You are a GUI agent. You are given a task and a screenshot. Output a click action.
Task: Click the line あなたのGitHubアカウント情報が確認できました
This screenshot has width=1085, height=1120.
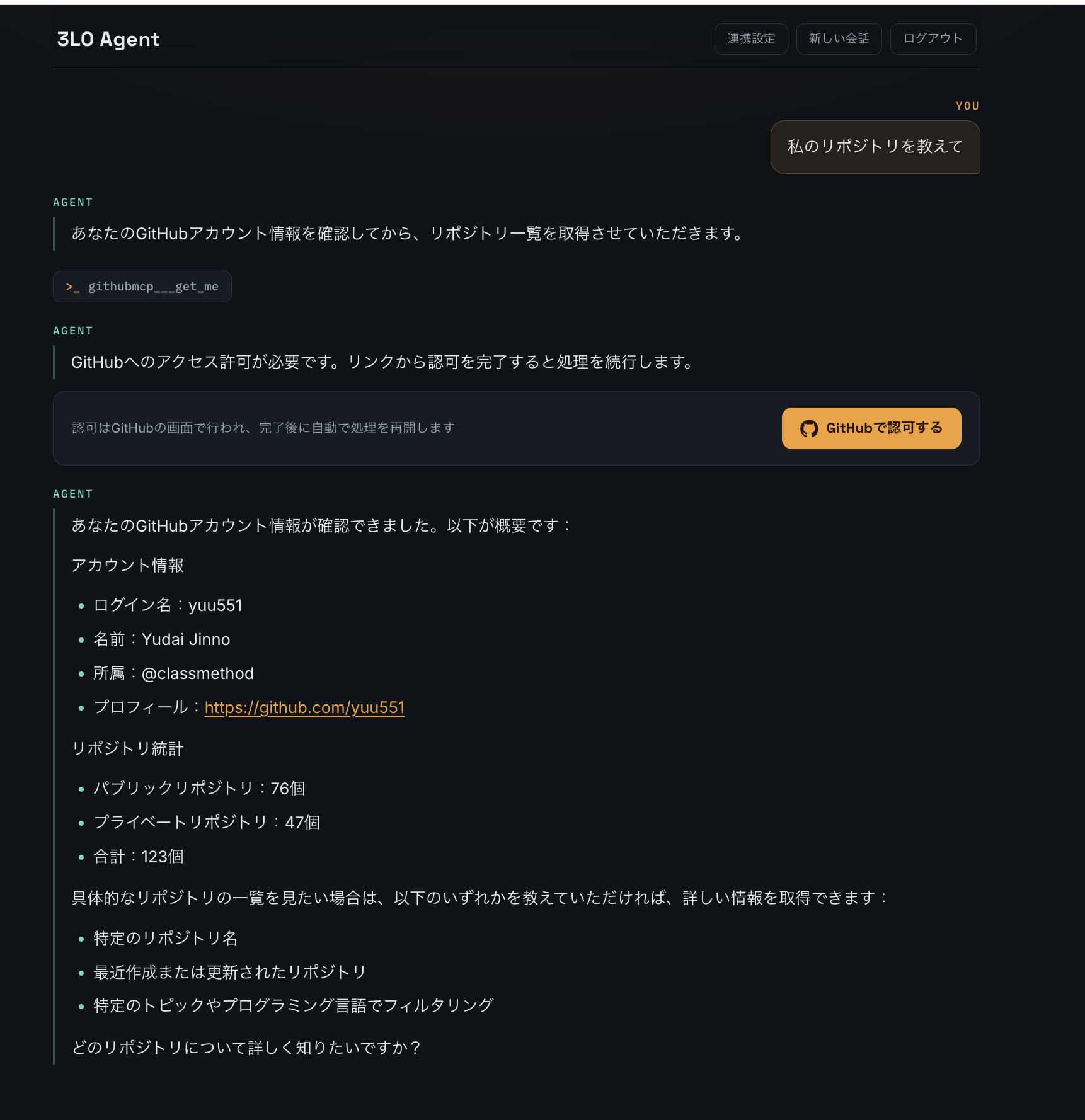[321, 525]
